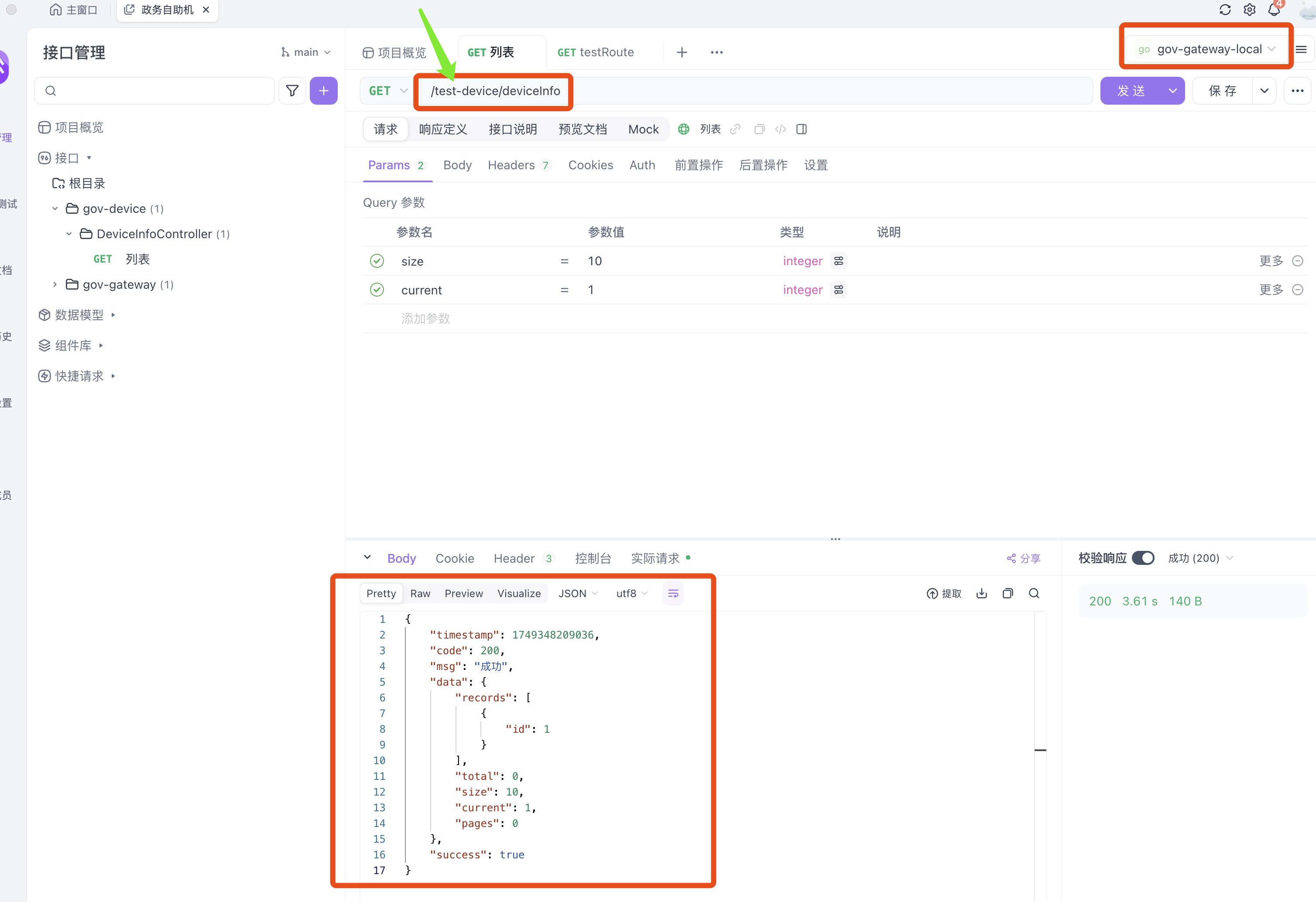Click the filter funnel icon in sidebar

click(x=292, y=91)
